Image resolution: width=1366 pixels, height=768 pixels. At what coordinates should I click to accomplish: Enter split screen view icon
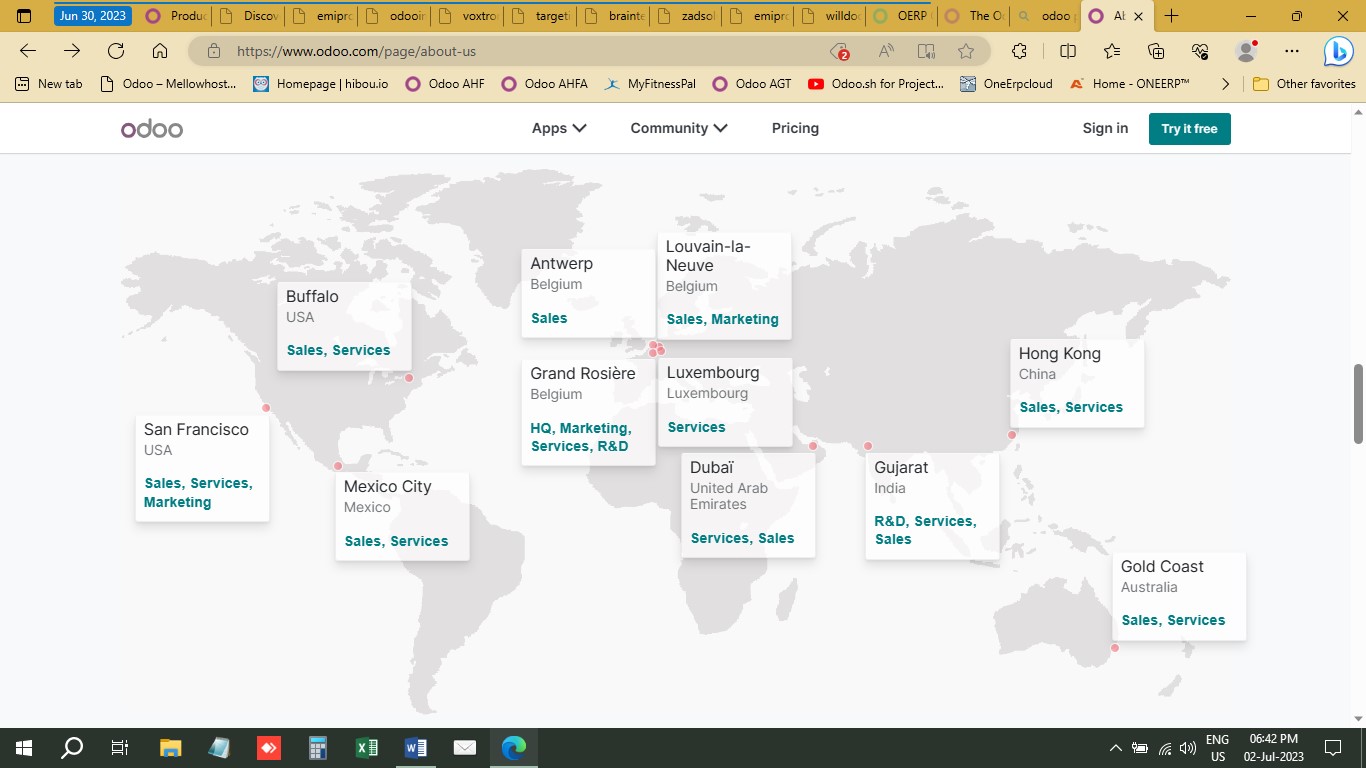point(1068,51)
